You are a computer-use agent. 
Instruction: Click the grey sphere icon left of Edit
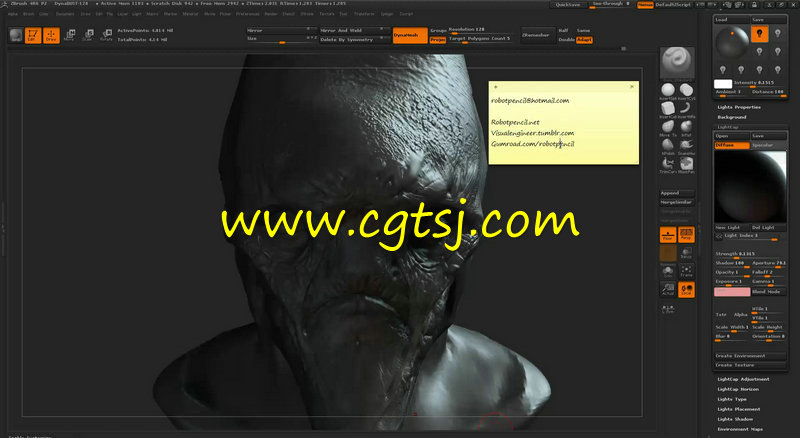[16, 35]
